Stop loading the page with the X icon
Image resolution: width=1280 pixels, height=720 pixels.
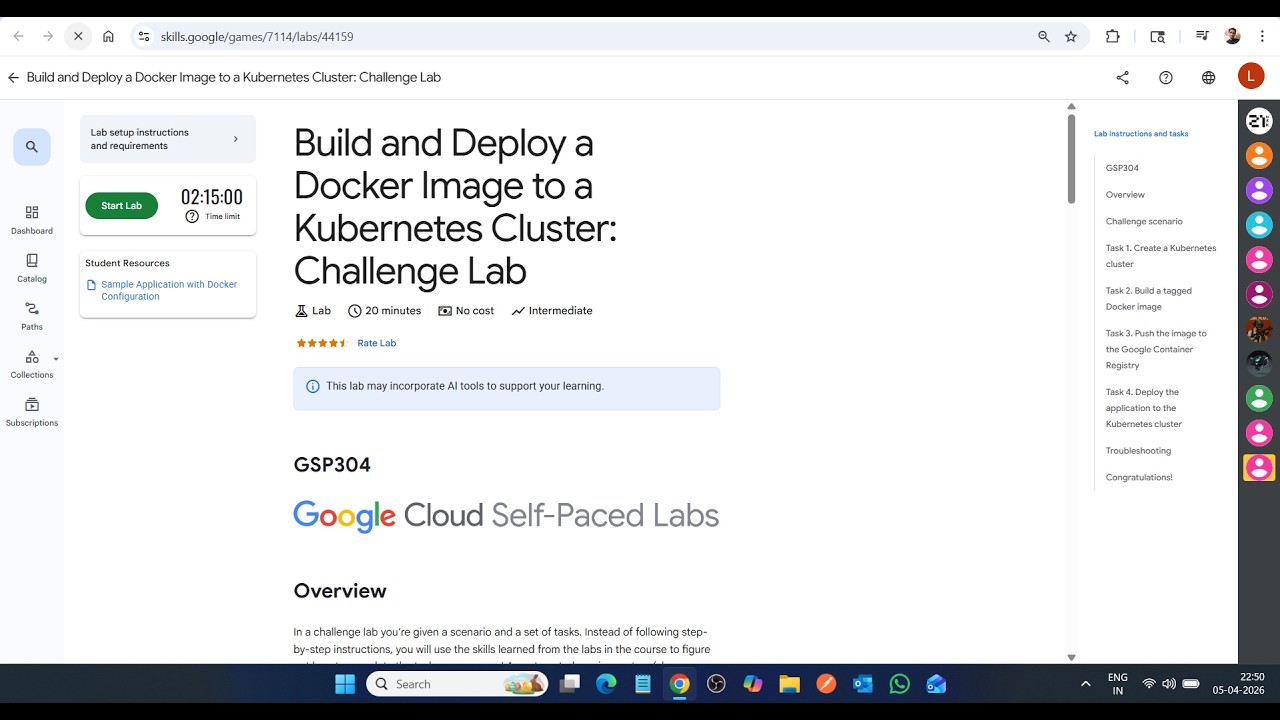click(78, 36)
